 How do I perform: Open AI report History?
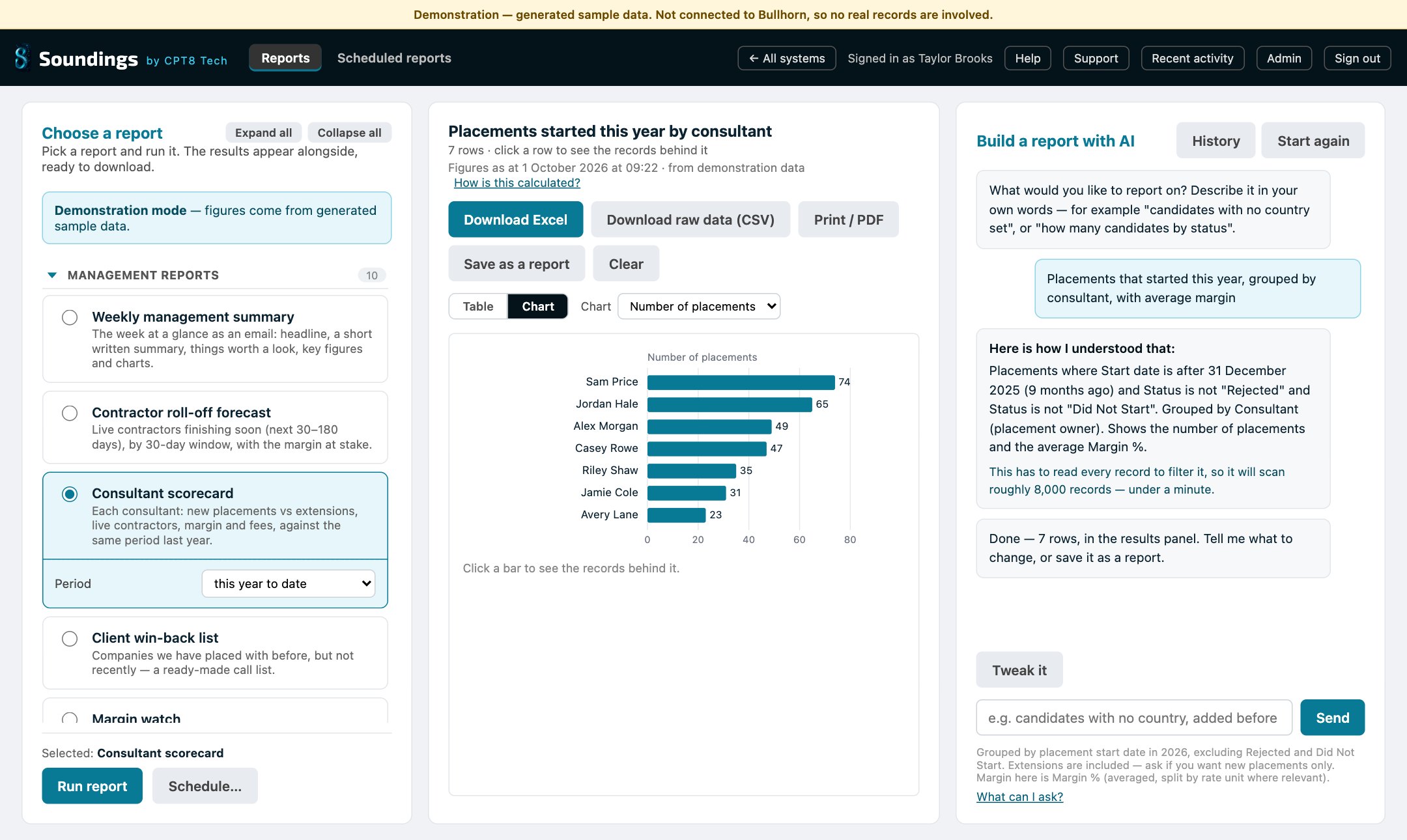pos(1215,141)
